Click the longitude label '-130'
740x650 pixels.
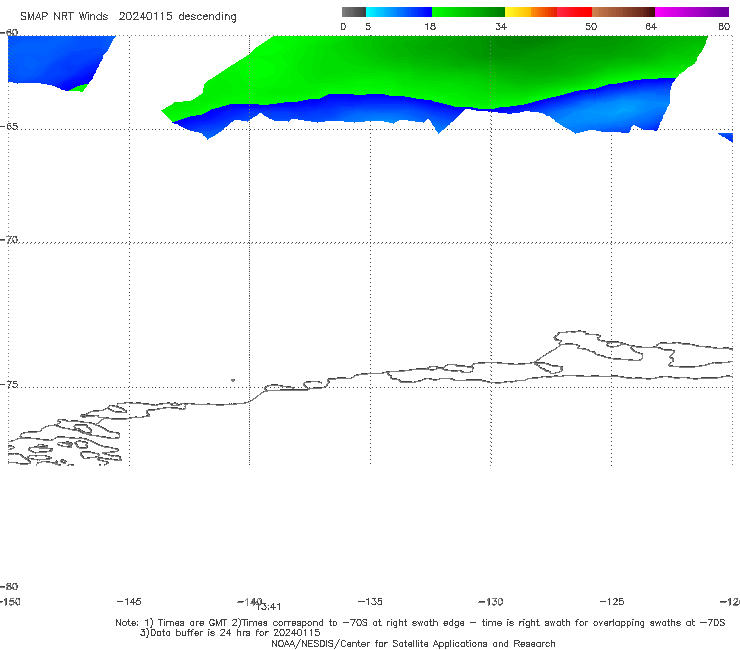tap(491, 602)
